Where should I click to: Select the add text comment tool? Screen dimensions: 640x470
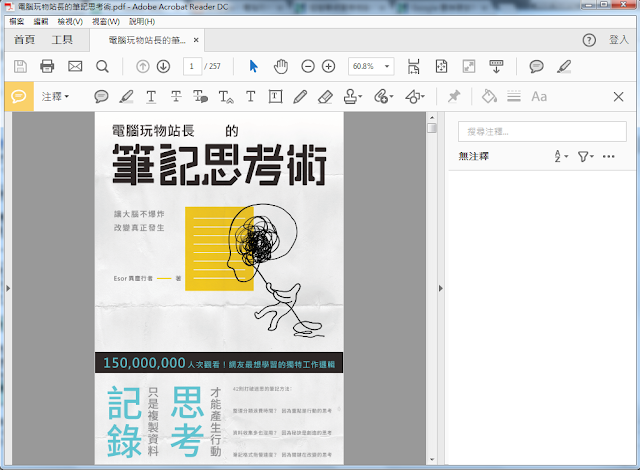coord(250,97)
